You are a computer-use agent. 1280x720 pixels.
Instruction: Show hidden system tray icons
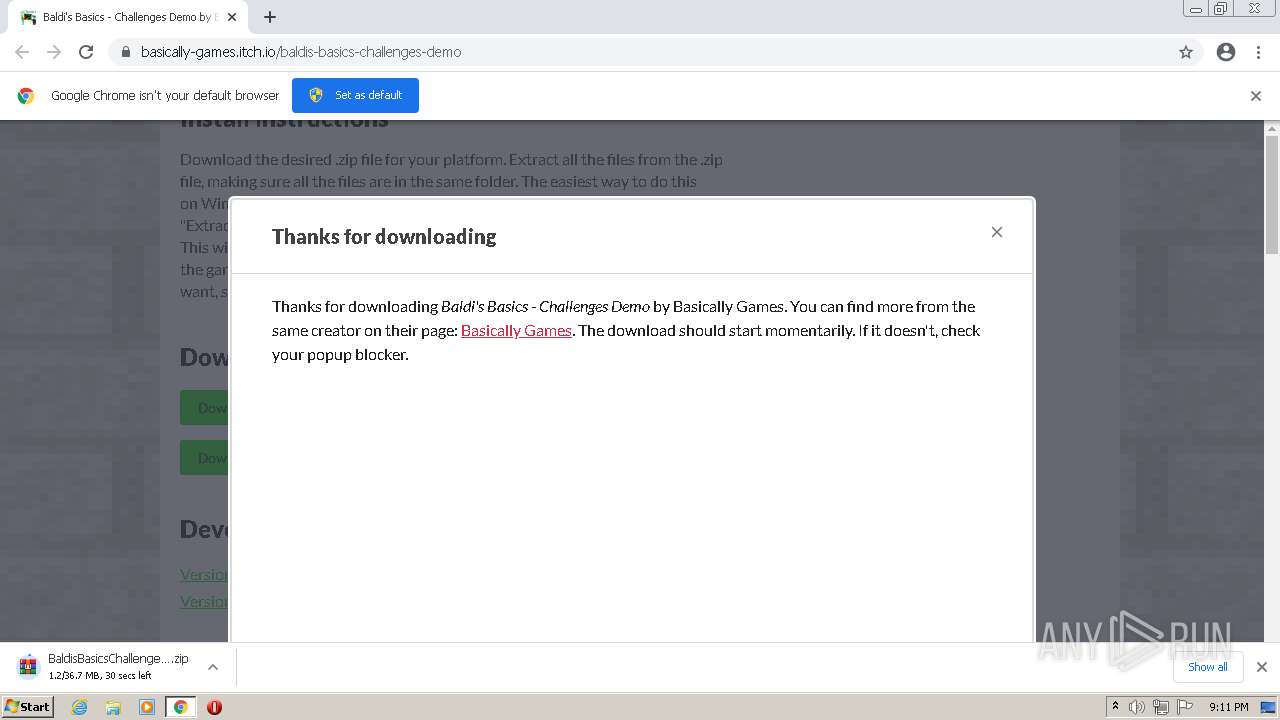click(x=1115, y=707)
